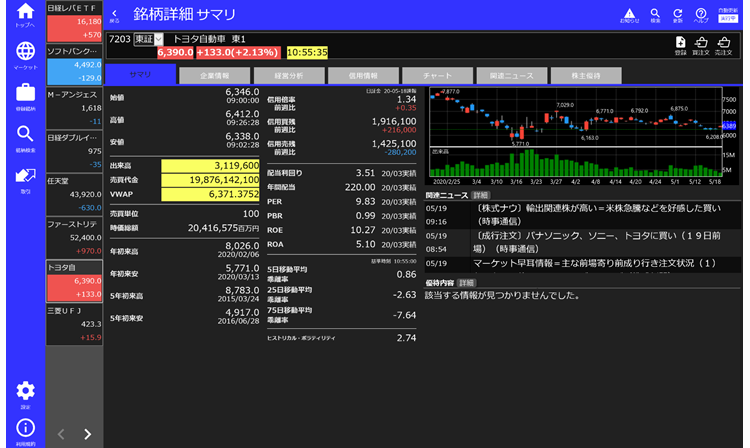Open 詳細 button beside 優待内容
The width and height of the screenshot is (750, 448).
[466, 283]
